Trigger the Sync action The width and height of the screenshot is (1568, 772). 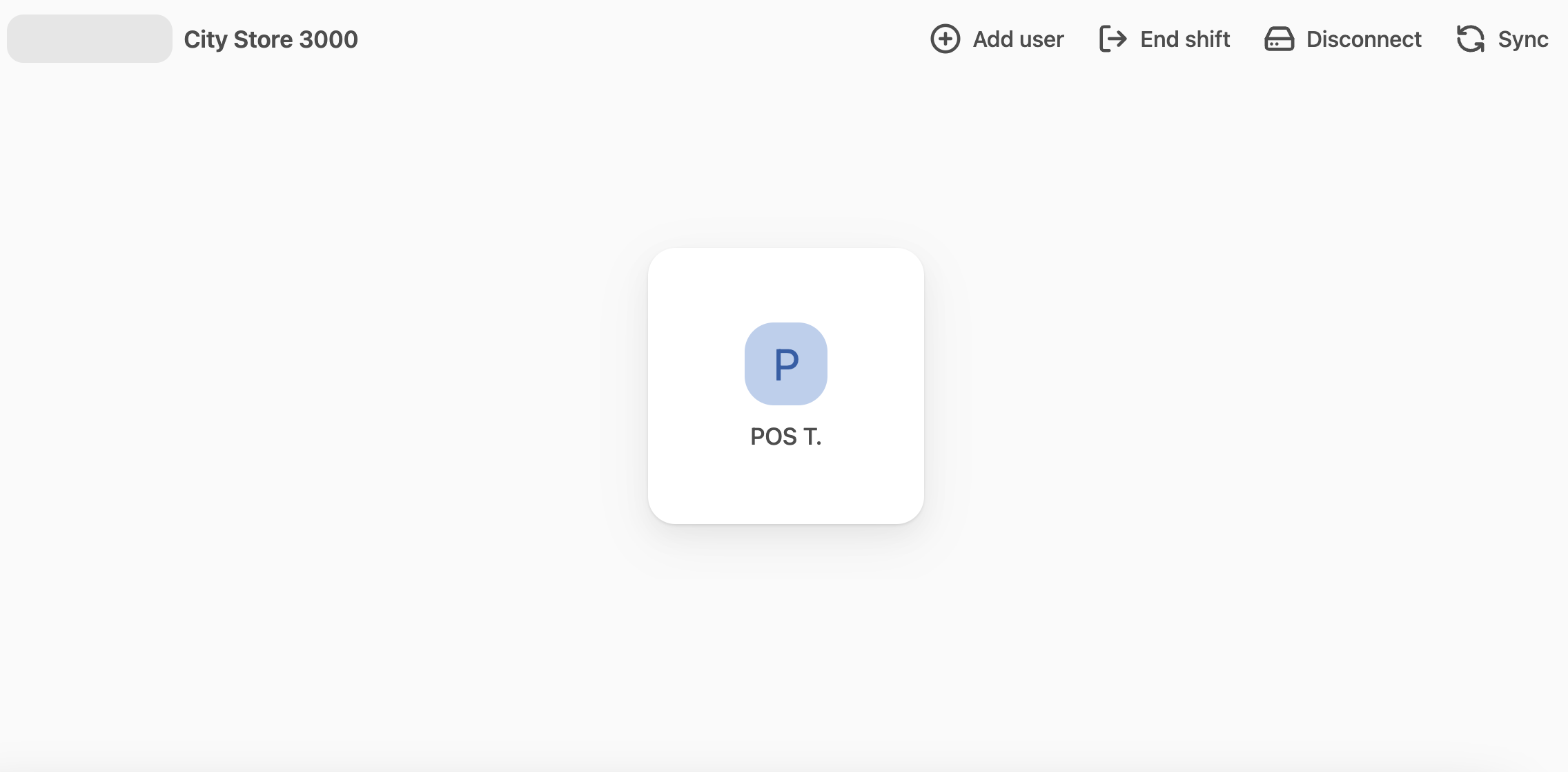tap(1502, 39)
